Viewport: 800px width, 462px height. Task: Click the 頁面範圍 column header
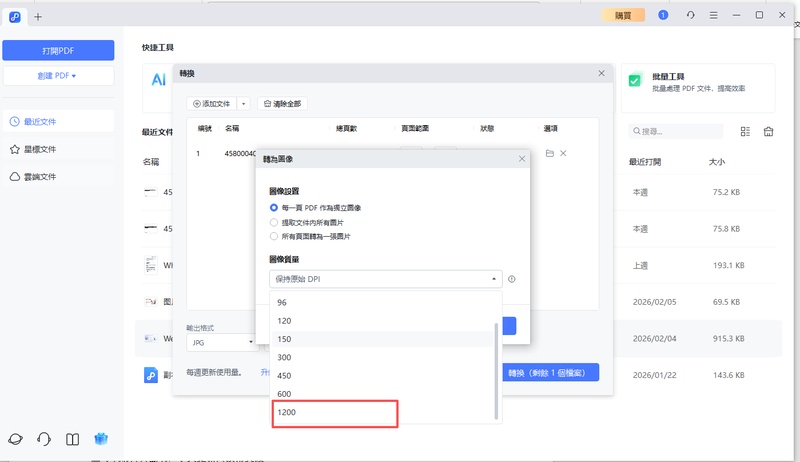[415, 129]
